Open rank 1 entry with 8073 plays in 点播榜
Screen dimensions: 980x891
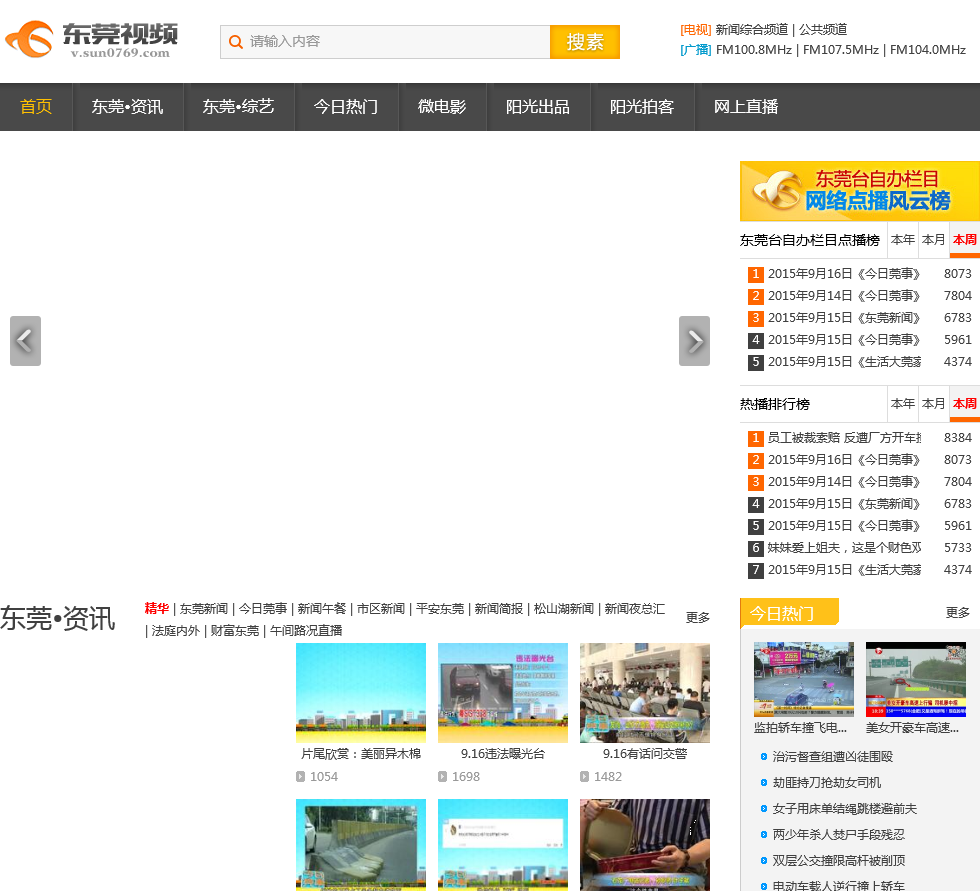pyautogui.click(x=844, y=274)
